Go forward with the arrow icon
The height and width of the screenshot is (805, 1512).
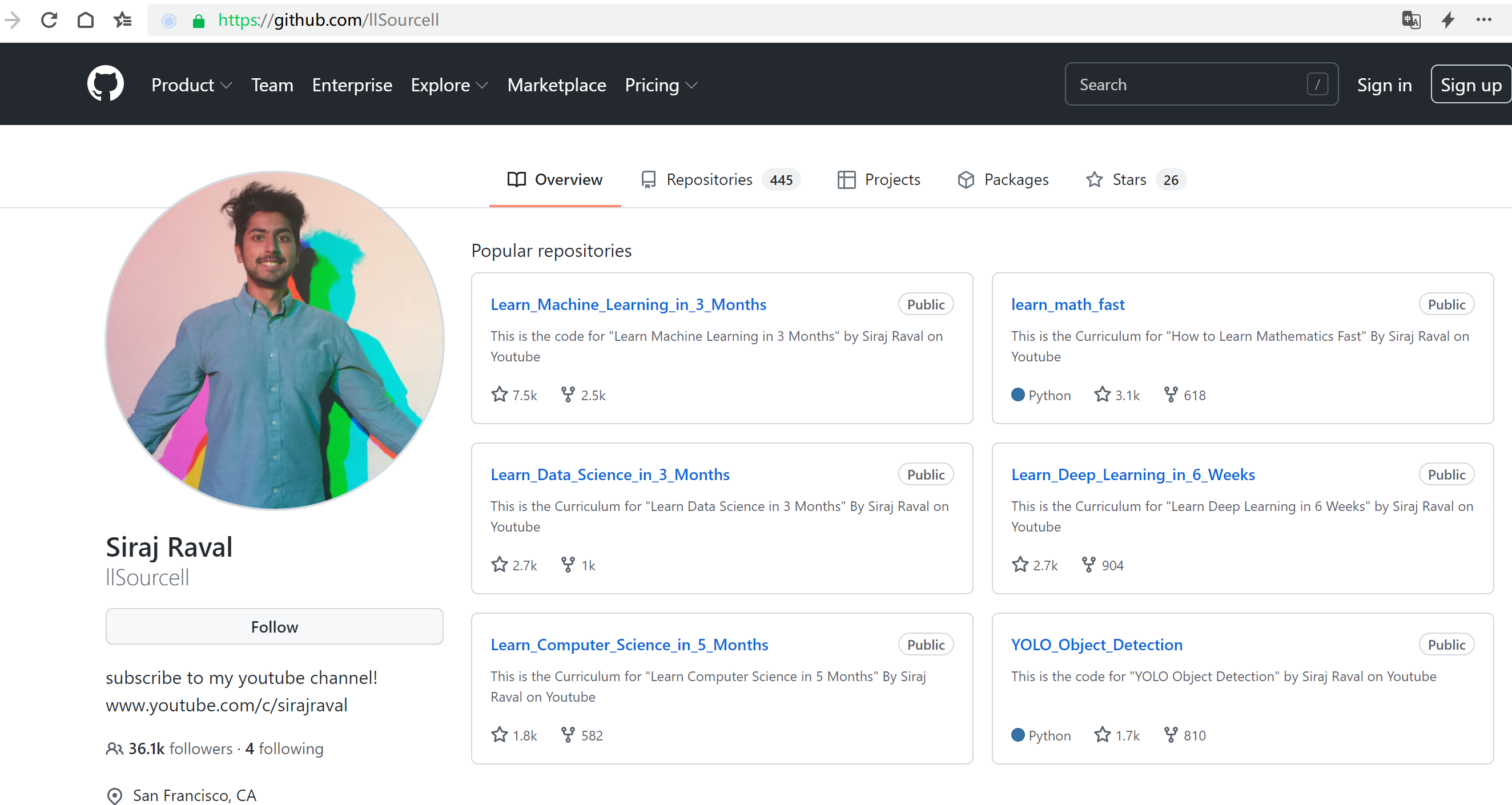point(12,20)
